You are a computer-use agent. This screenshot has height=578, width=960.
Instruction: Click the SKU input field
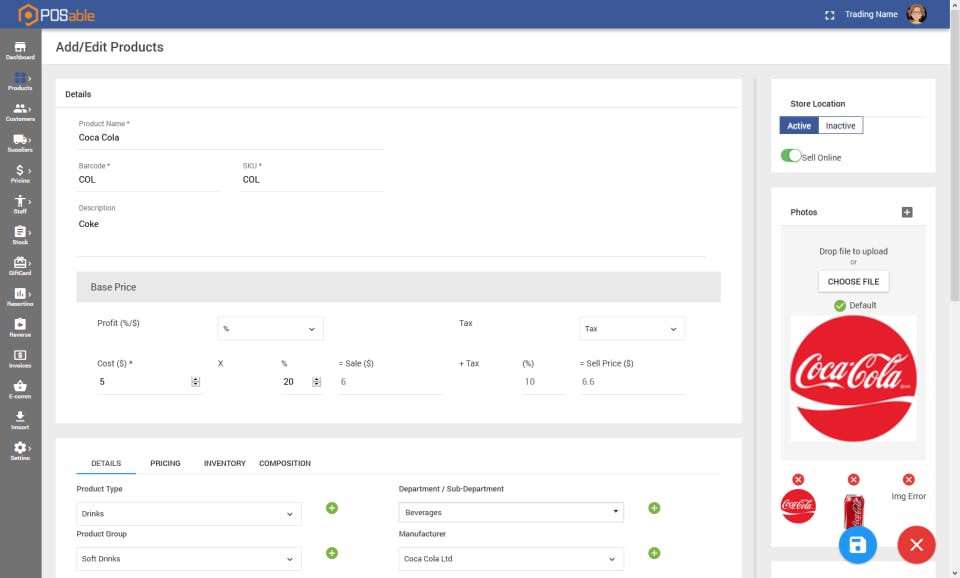click(x=312, y=179)
